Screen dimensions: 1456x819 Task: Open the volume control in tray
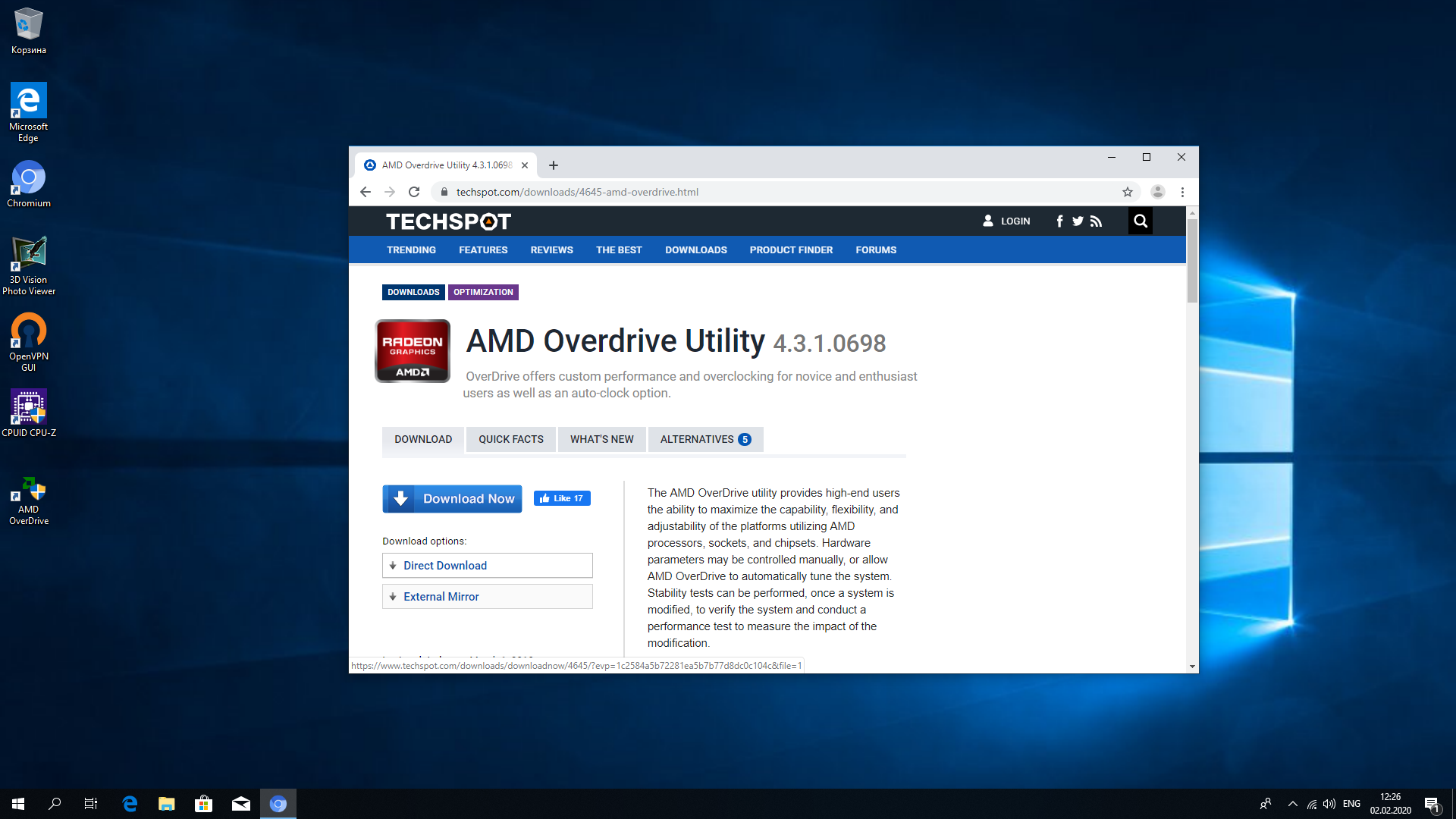(x=1329, y=804)
